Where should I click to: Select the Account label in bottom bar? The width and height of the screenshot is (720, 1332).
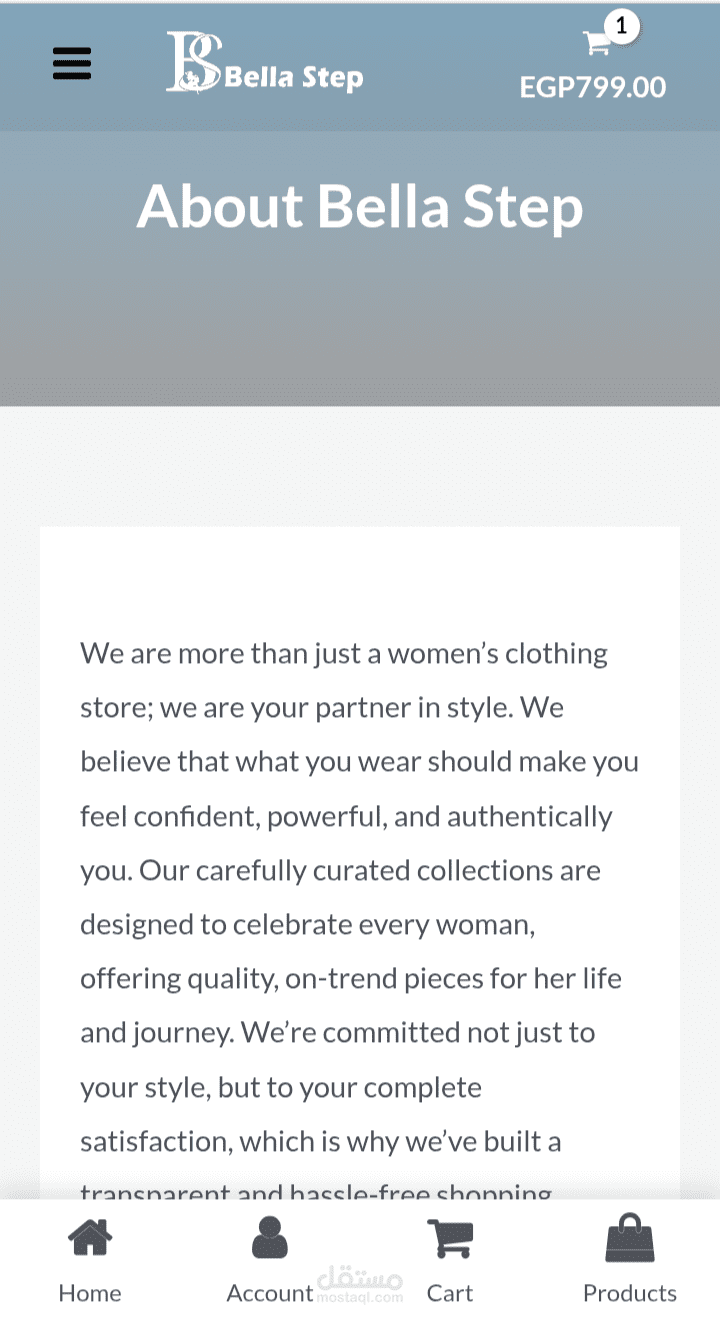pyautogui.click(x=269, y=1293)
